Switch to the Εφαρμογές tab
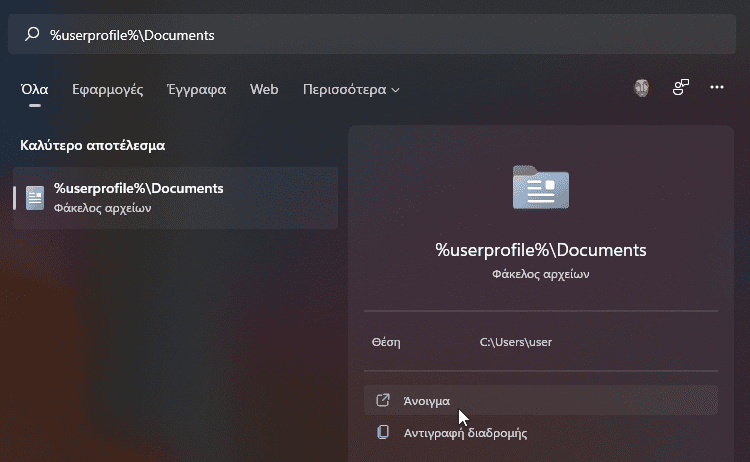The image size is (750, 462). pos(108,89)
